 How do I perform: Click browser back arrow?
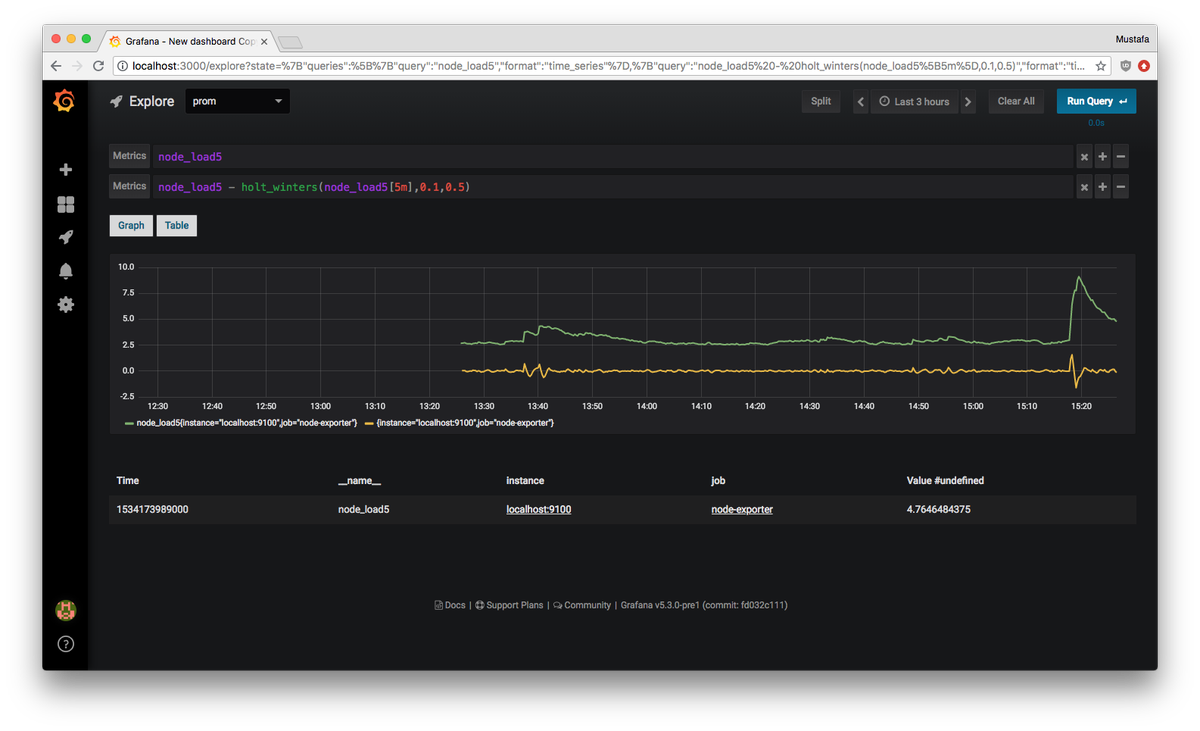56,66
